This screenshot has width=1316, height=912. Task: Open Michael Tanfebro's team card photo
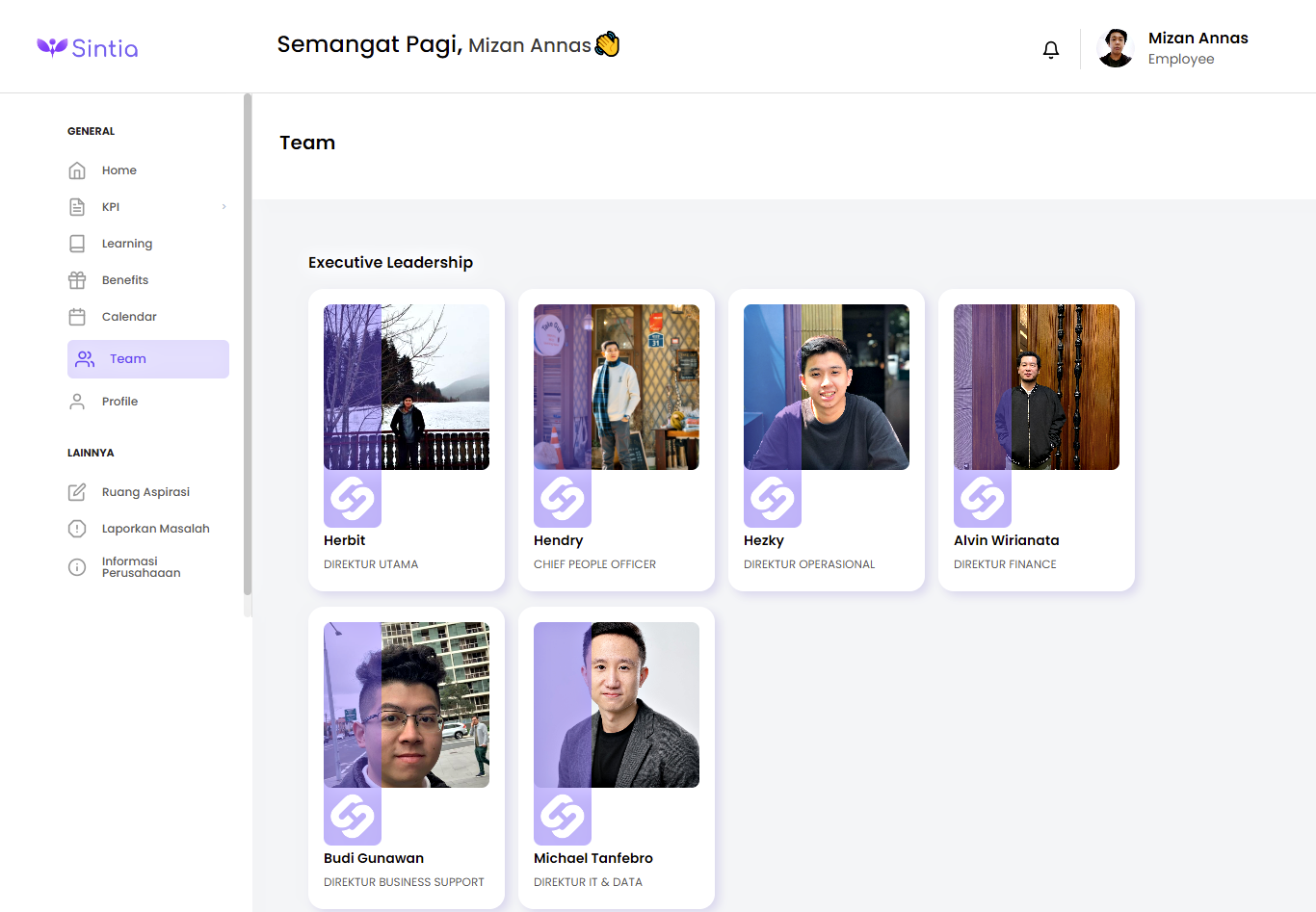(617, 705)
